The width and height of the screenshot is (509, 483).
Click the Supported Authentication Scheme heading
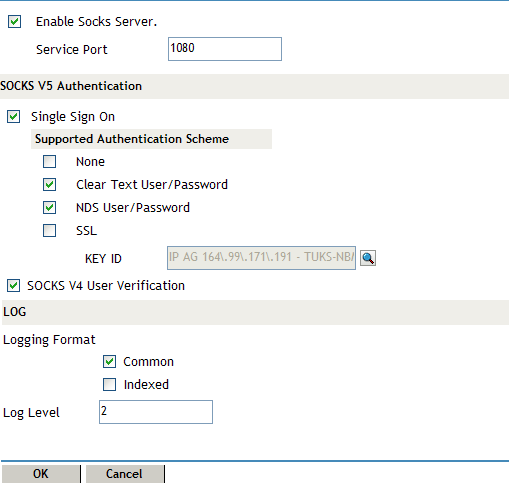(132, 139)
